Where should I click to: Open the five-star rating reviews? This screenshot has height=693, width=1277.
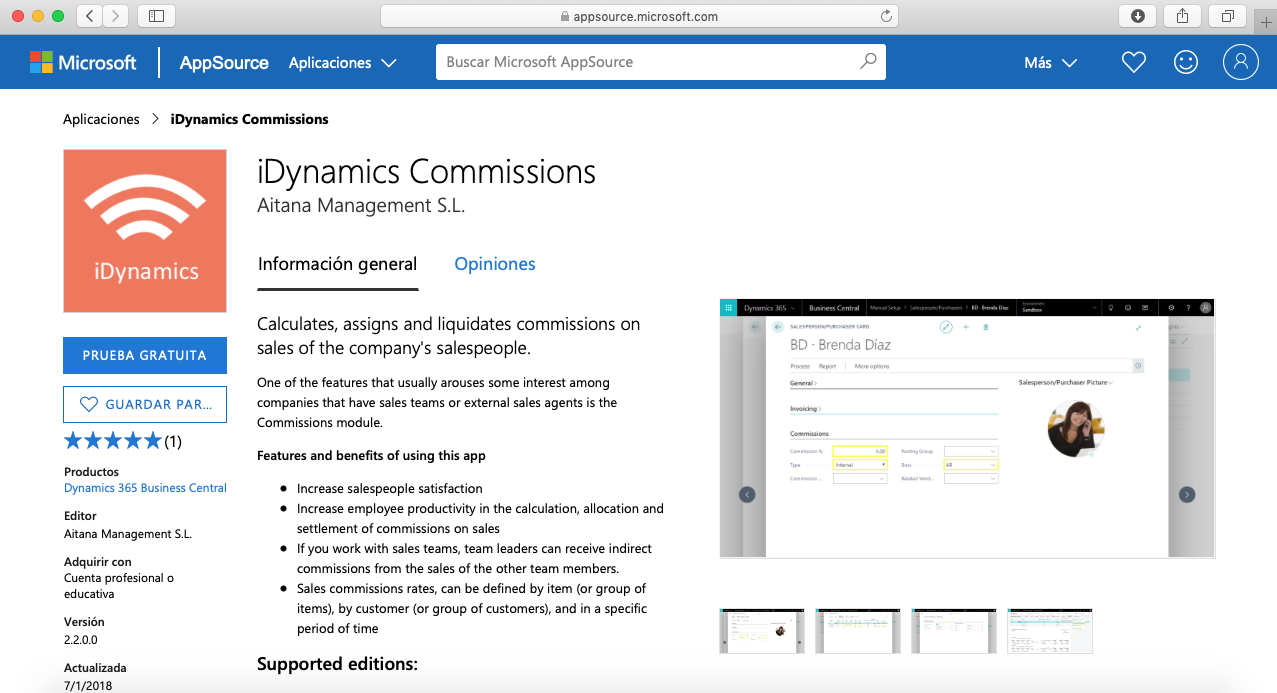[x=122, y=441]
